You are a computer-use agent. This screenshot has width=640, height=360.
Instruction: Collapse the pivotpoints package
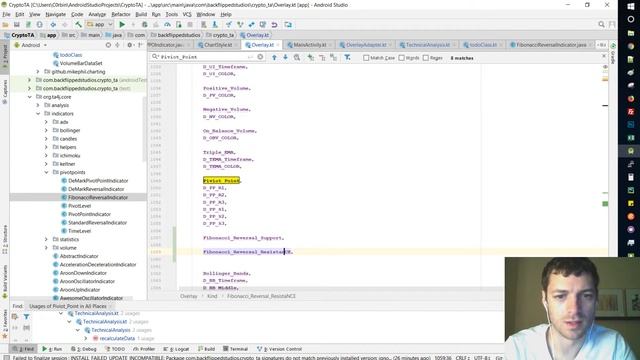46,172
